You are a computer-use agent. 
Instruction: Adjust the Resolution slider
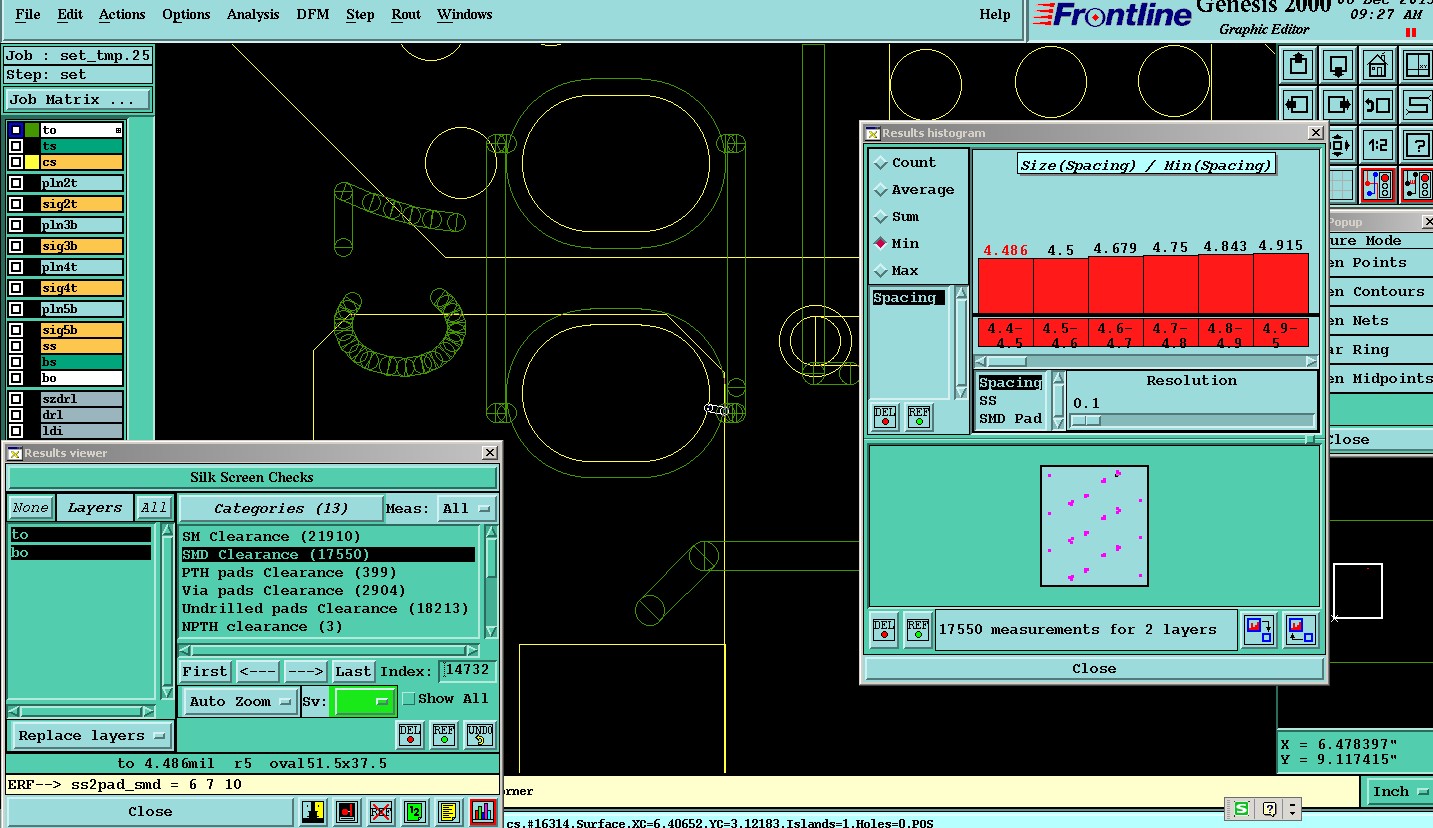click(1086, 421)
